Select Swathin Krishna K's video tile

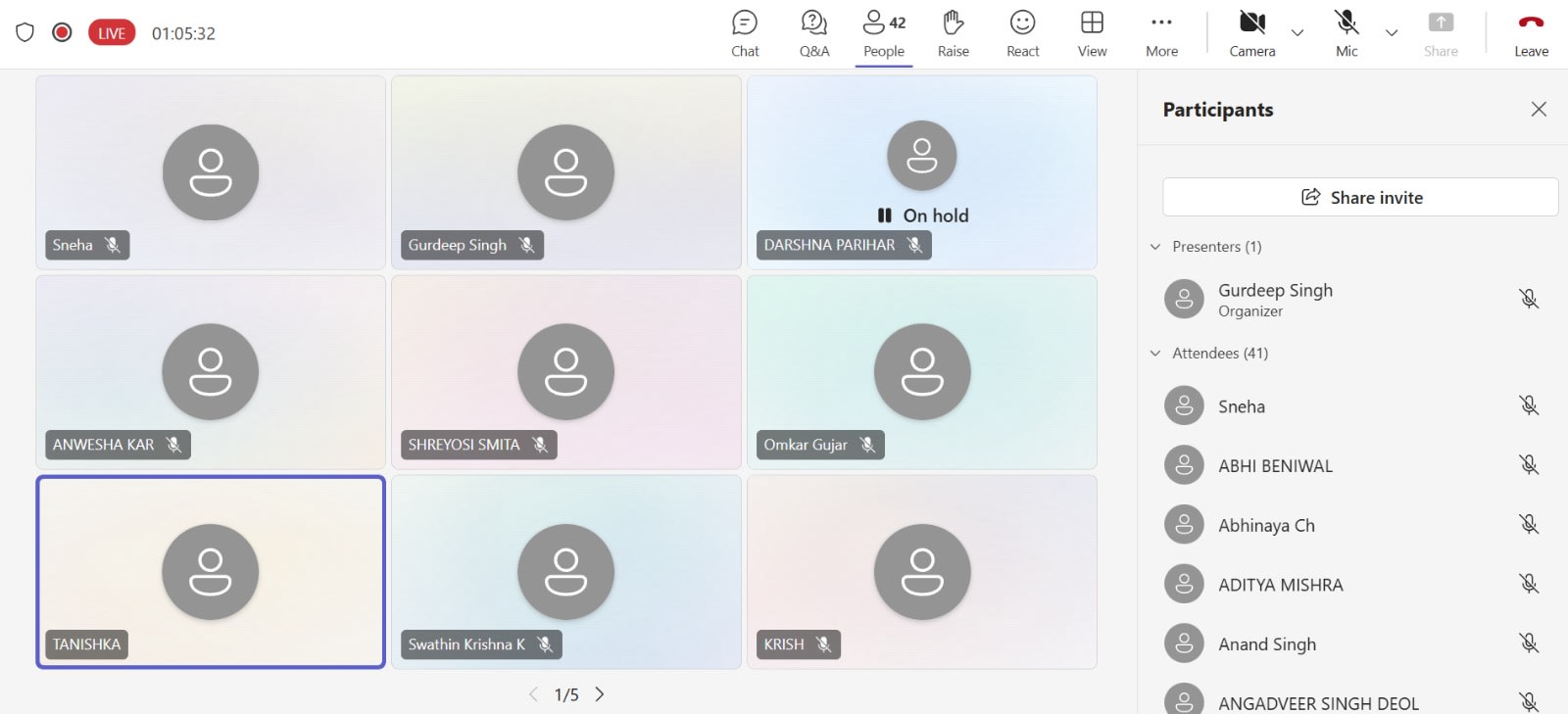point(566,572)
